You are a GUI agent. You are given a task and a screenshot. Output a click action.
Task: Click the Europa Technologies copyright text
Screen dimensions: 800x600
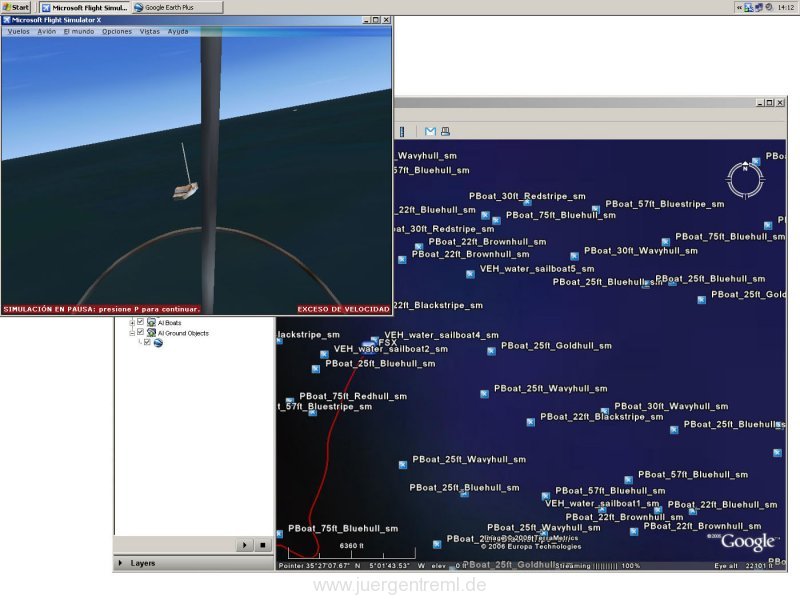pyautogui.click(x=531, y=546)
